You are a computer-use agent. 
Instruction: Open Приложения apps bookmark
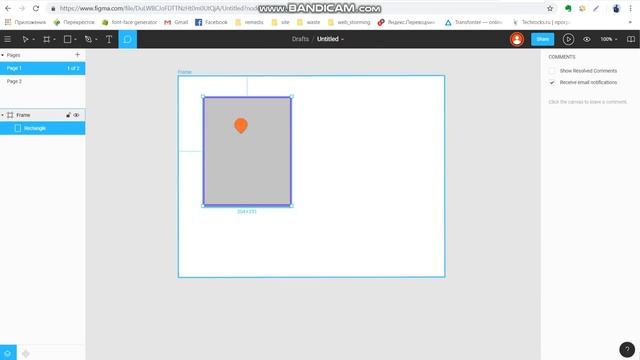click(26, 22)
